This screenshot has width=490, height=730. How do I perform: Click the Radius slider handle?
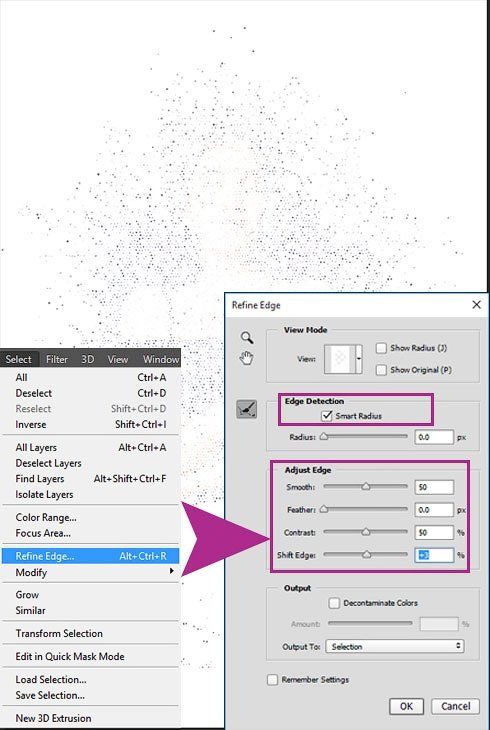pos(324,437)
